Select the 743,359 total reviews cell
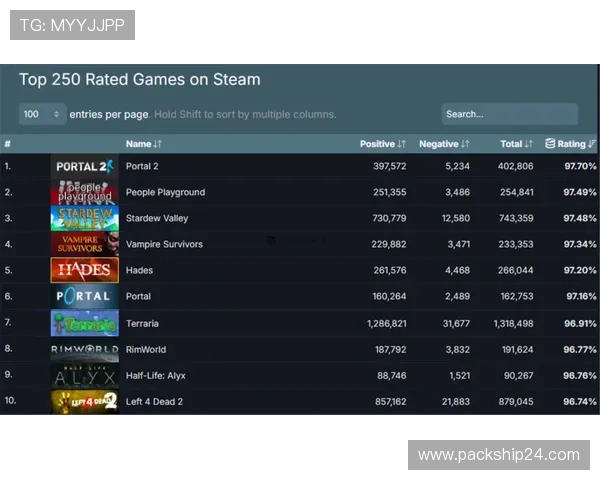 click(516, 218)
